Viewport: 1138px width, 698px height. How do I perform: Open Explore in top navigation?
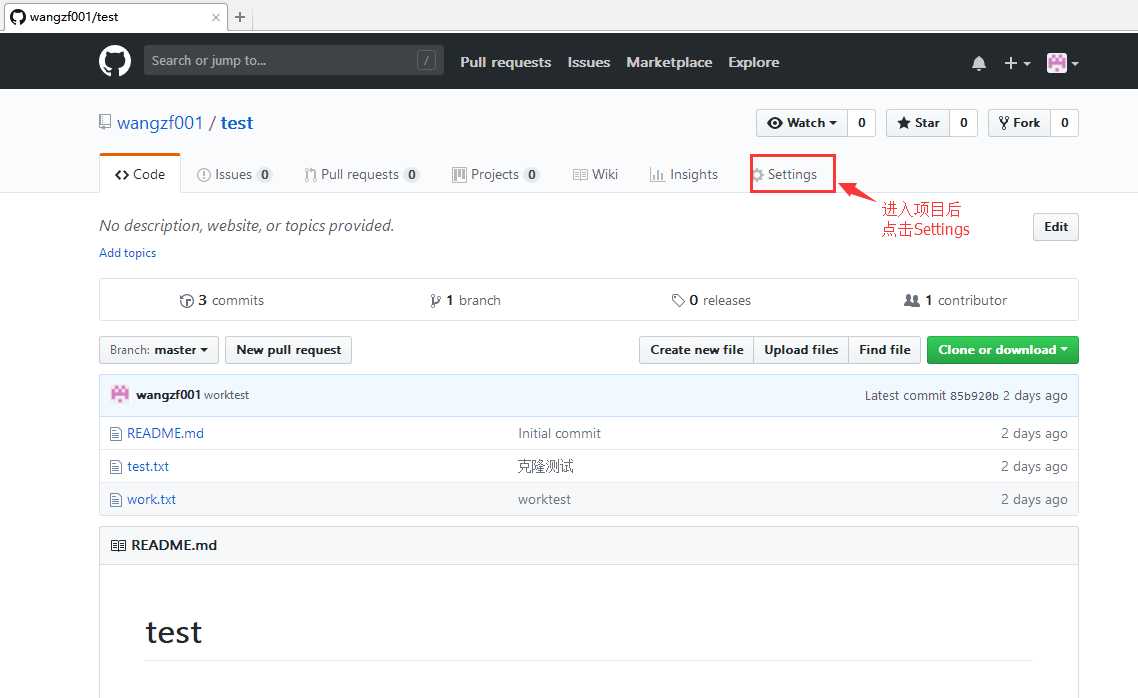click(x=753, y=62)
